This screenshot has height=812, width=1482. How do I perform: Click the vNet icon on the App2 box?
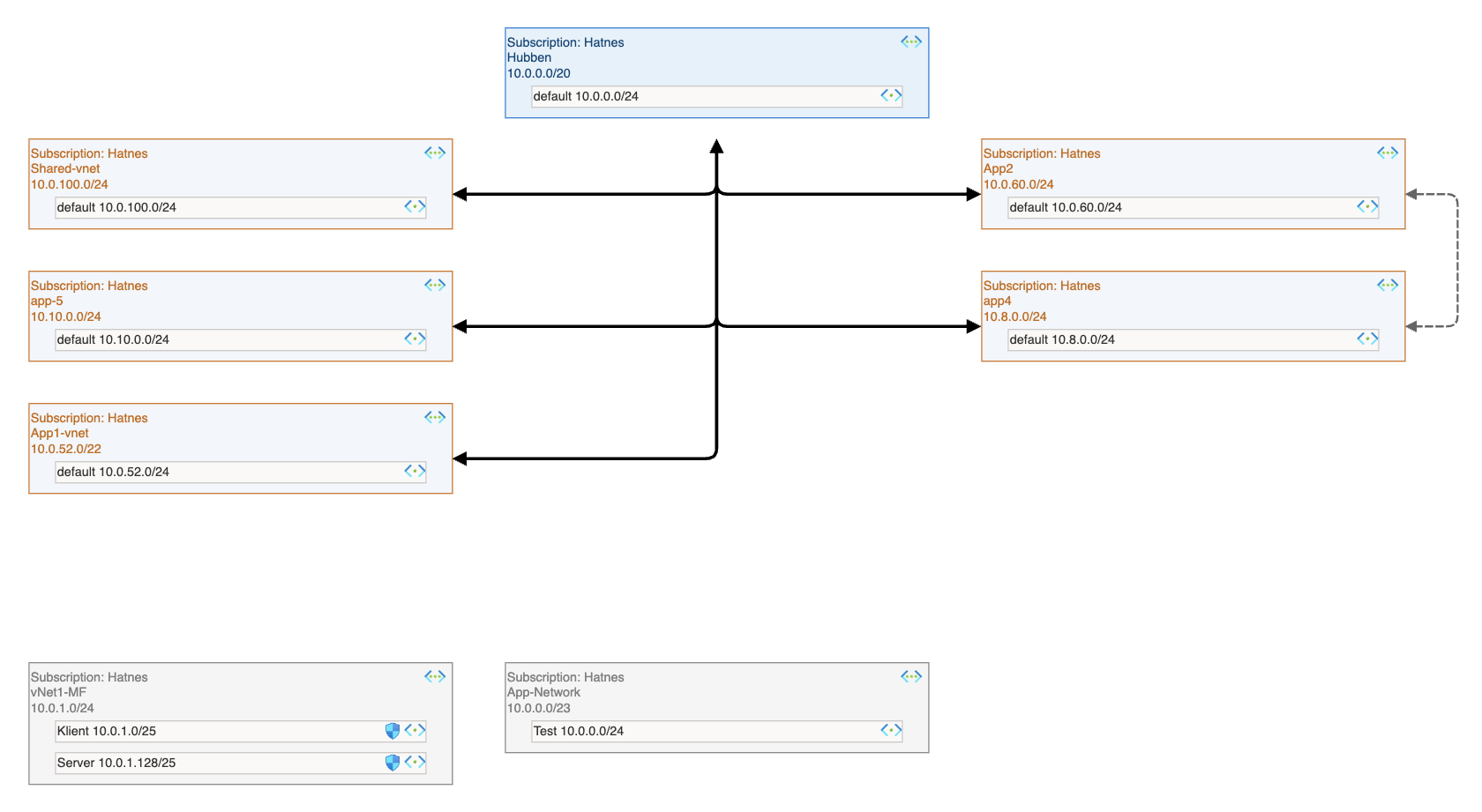[1387, 152]
